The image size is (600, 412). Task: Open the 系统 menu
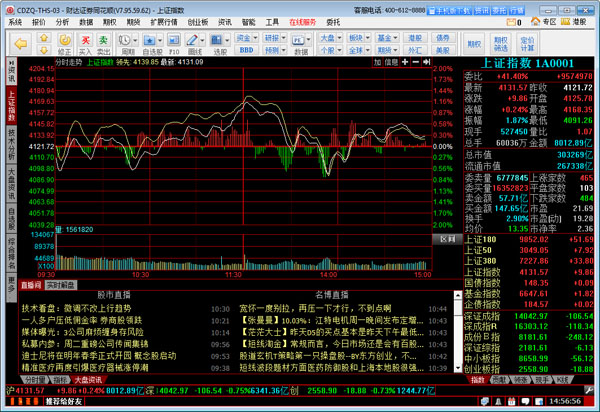tap(15, 22)
